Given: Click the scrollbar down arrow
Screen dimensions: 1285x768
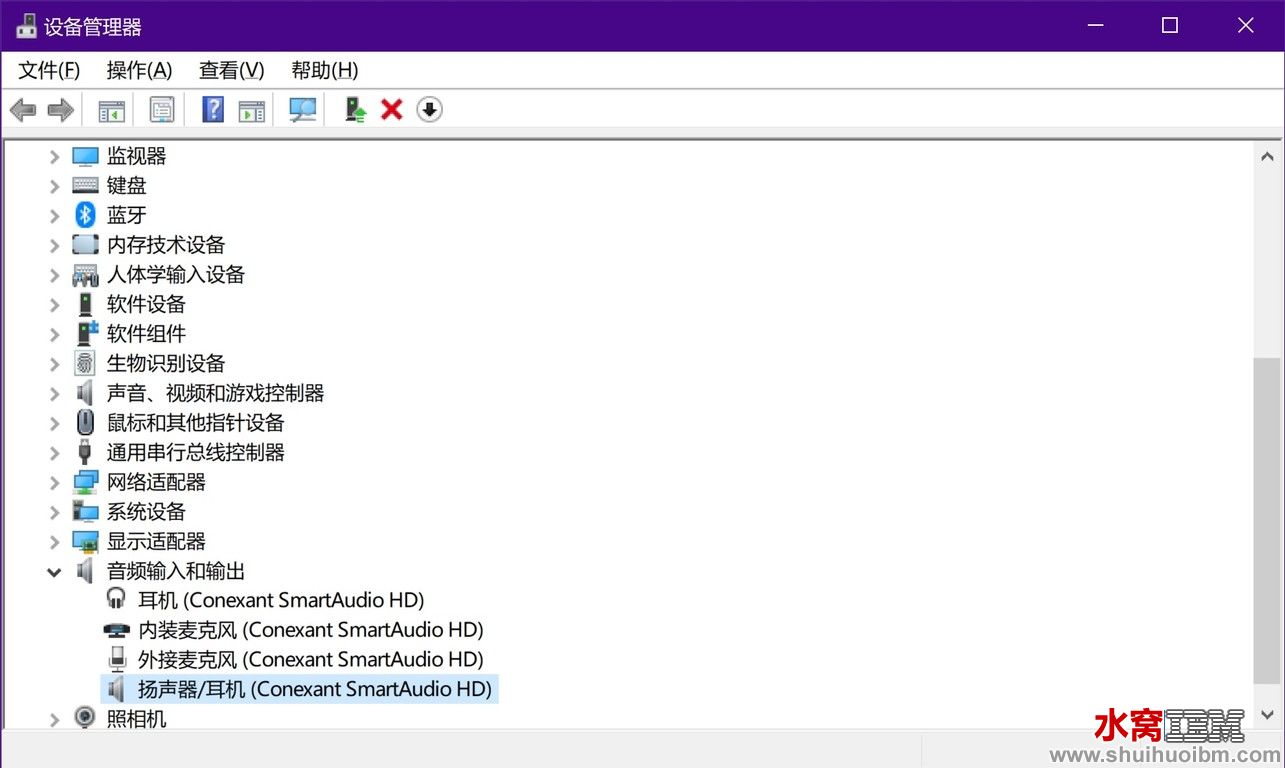Looking at the screenshot, I should [1267, 714].
